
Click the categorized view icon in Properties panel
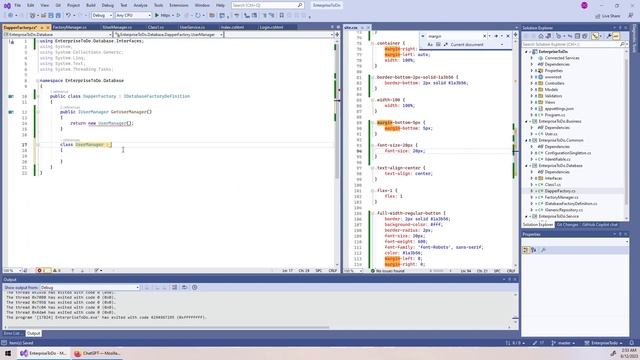[526, 250]
